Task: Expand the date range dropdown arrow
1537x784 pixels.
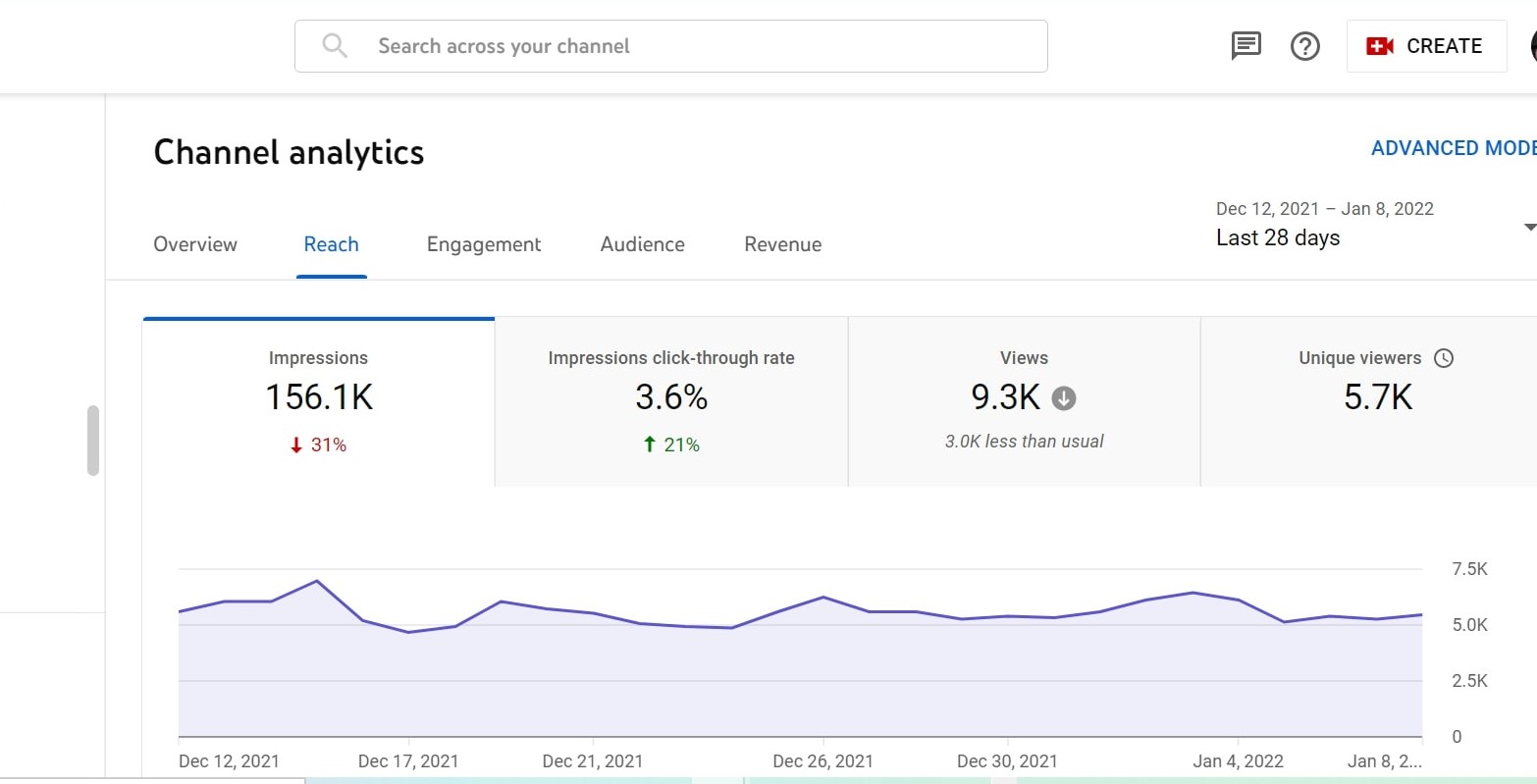Action: click(1528, 228)
